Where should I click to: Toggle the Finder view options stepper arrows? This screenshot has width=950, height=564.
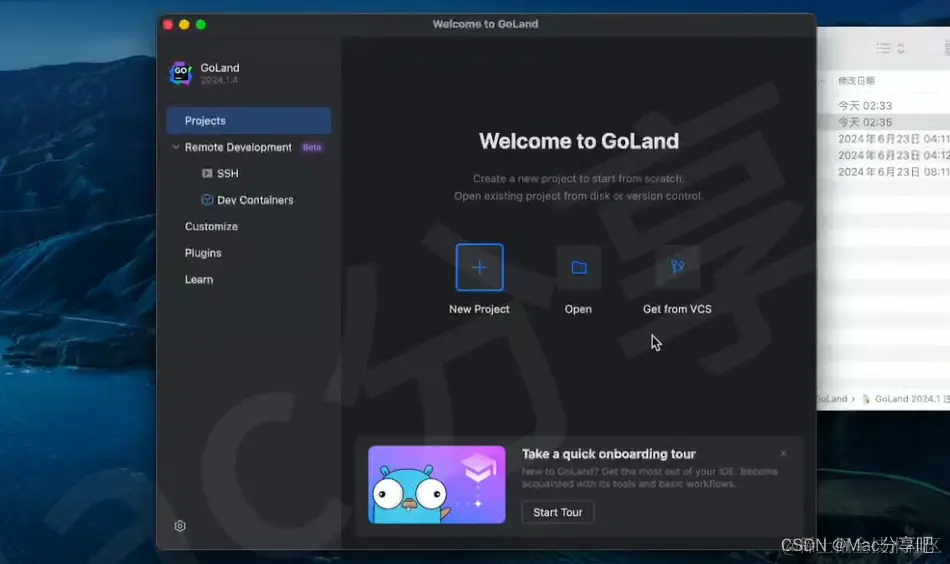[x=900, y=48]
